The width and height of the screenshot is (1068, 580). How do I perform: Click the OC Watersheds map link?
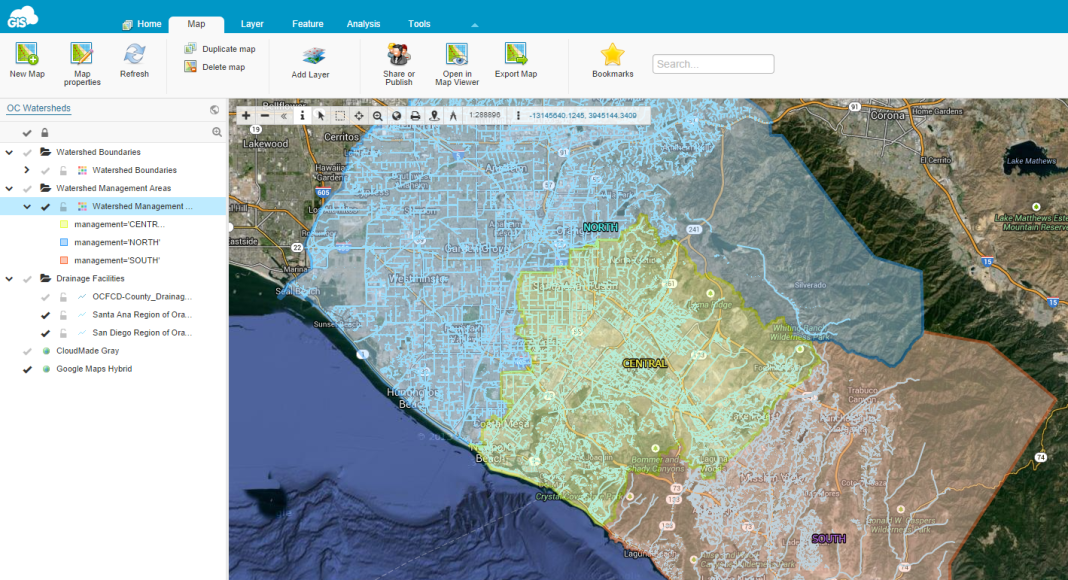(x=39, y=108)
